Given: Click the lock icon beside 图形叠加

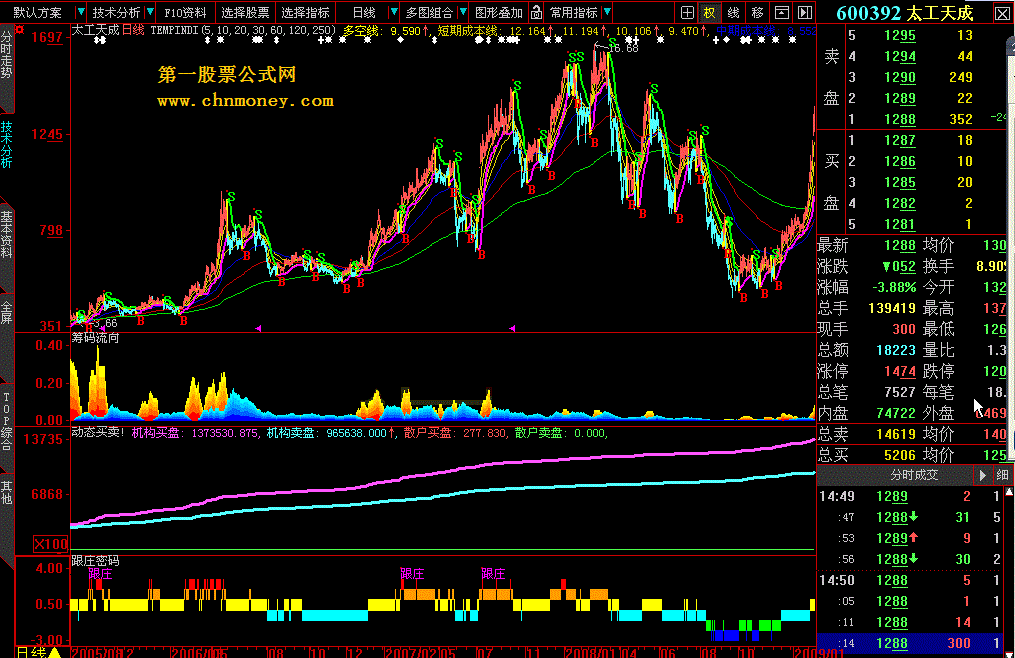Looking at the screenshot, I should click(x=536, y=12).
